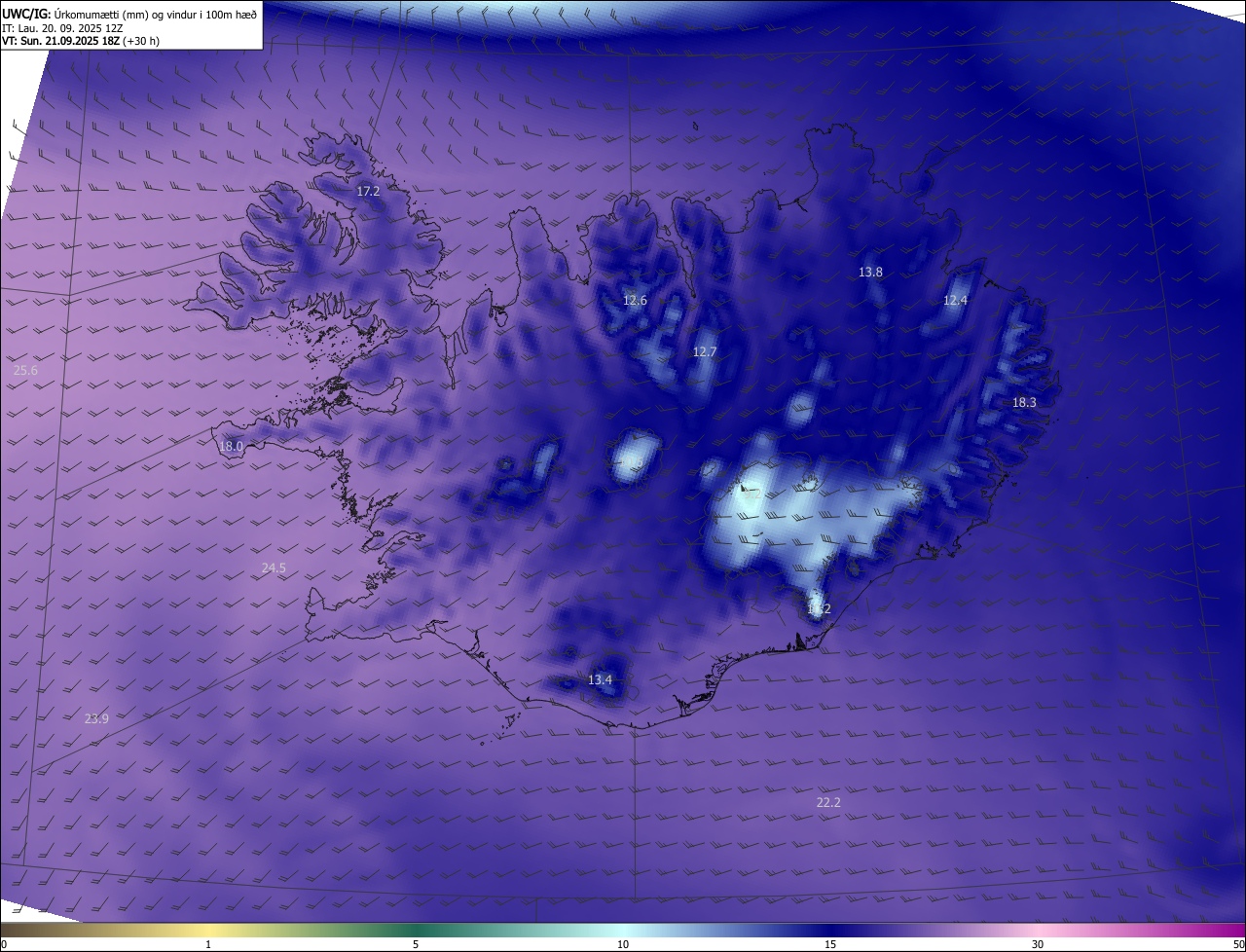Image resolution: width=1246 pixels, height=952 pixels.
Task: Click the '50' tick on the colour scale
Action: pyautogui.click(x=1238, y=944)
